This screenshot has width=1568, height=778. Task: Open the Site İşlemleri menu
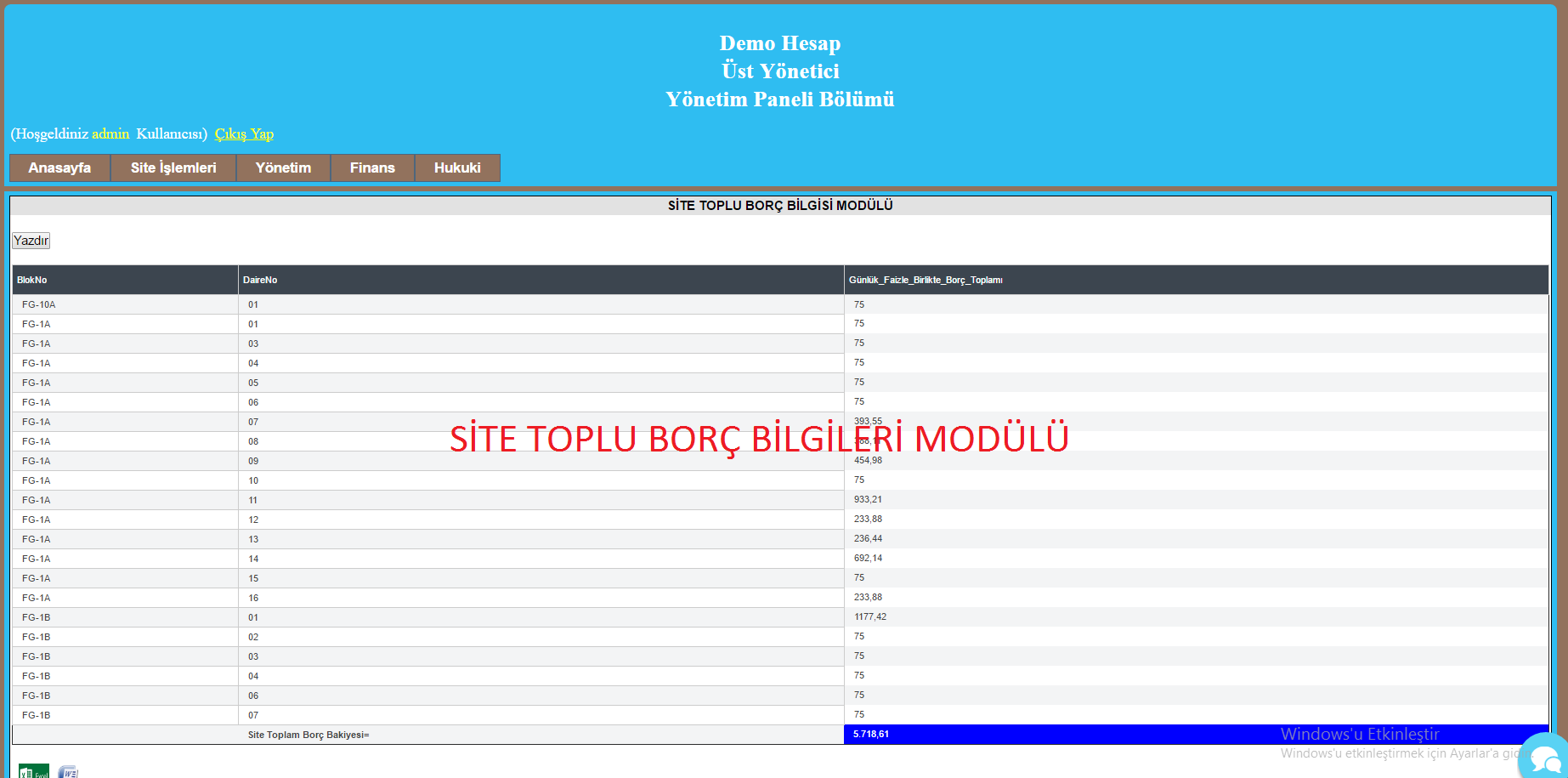pos(173,168)
